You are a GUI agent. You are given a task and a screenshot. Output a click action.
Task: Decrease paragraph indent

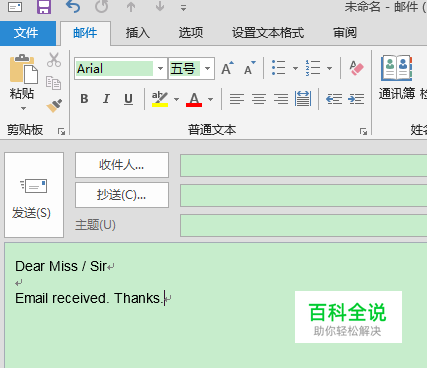[334, 99]
